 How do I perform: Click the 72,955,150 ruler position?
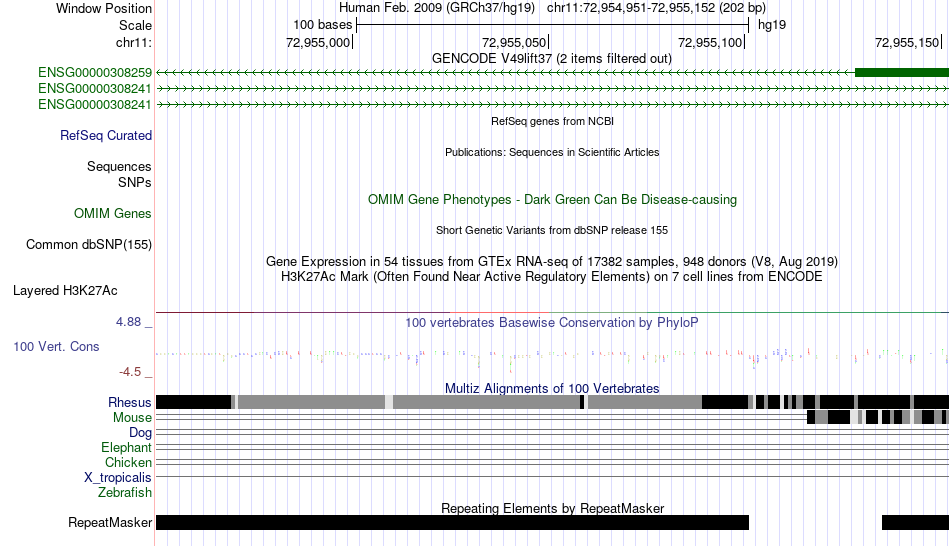pos(906,42)
